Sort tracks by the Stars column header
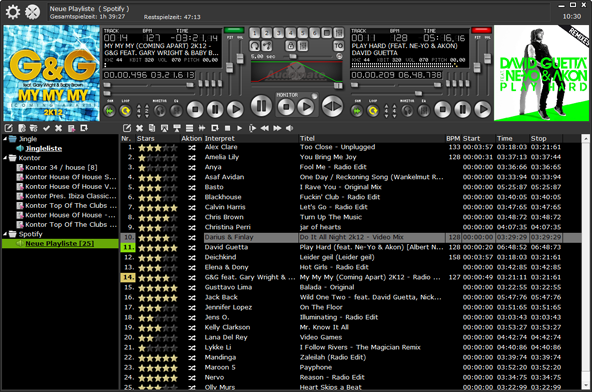The width and height of the screenshot is (592, 392). pos(157,139)
